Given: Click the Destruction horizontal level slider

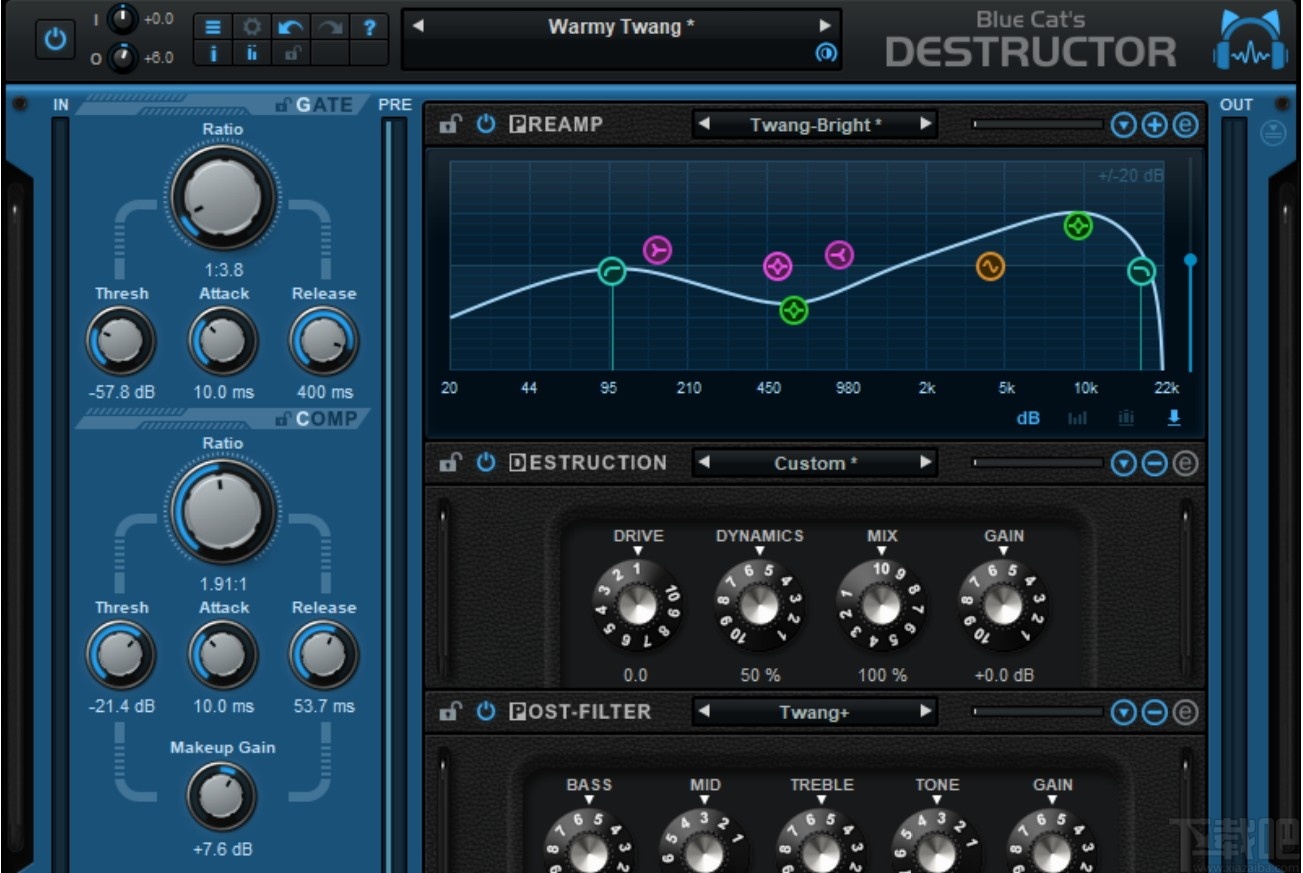Looking at the screenshot, I should 1038,463.
